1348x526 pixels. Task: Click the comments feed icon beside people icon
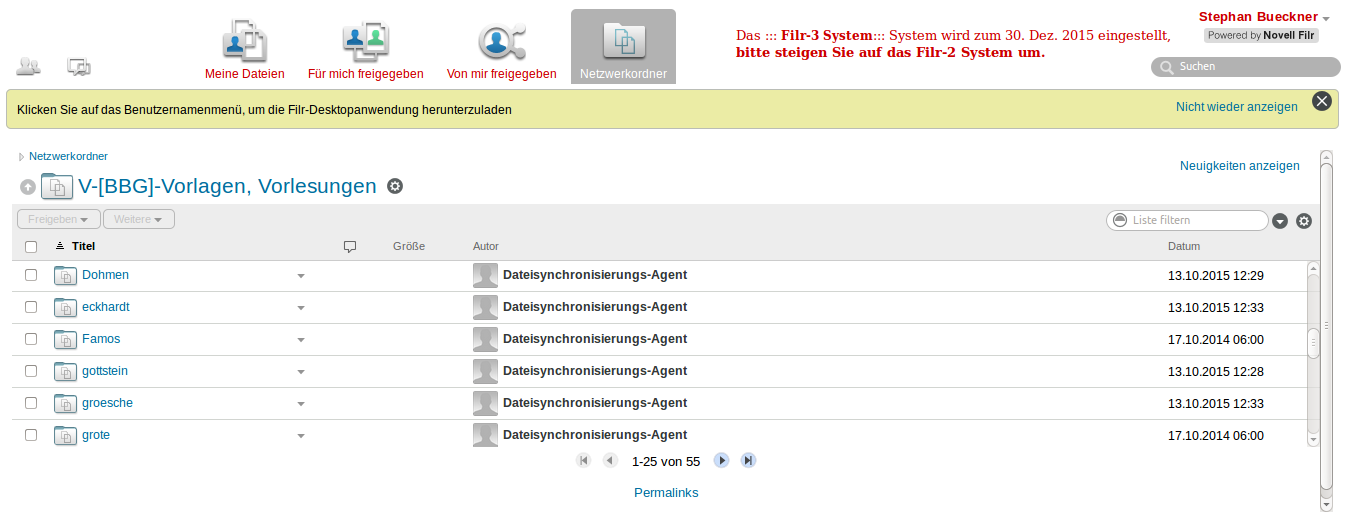[79, 67]
